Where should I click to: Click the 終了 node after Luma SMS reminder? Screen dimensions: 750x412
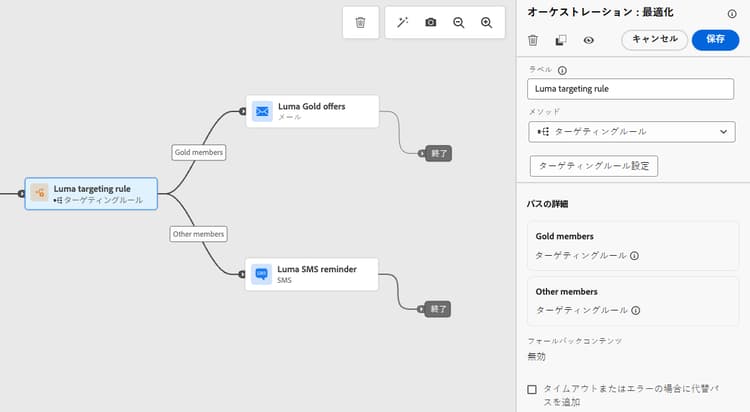click(x=438, y=309)
